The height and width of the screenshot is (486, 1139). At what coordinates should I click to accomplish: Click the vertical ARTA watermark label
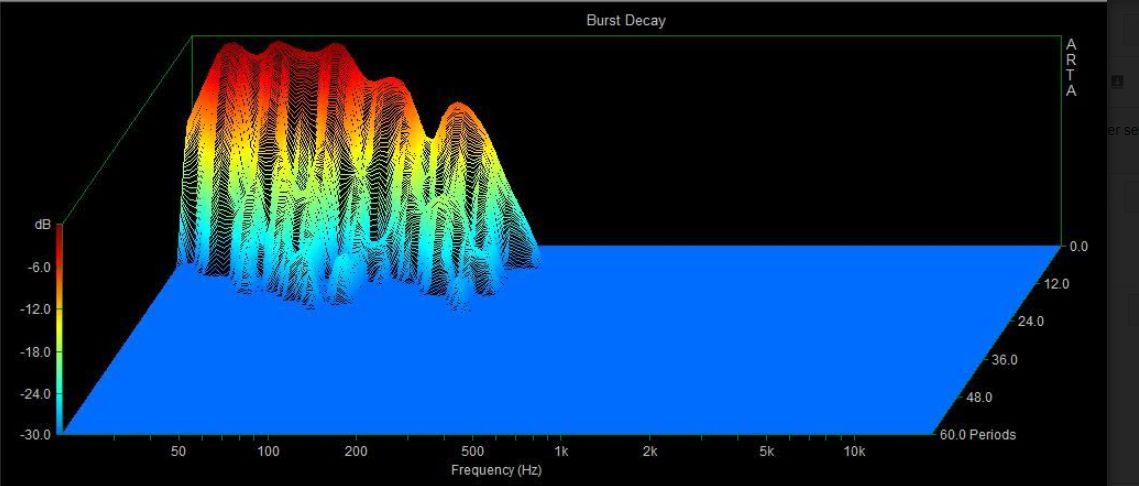(1071, 68)
